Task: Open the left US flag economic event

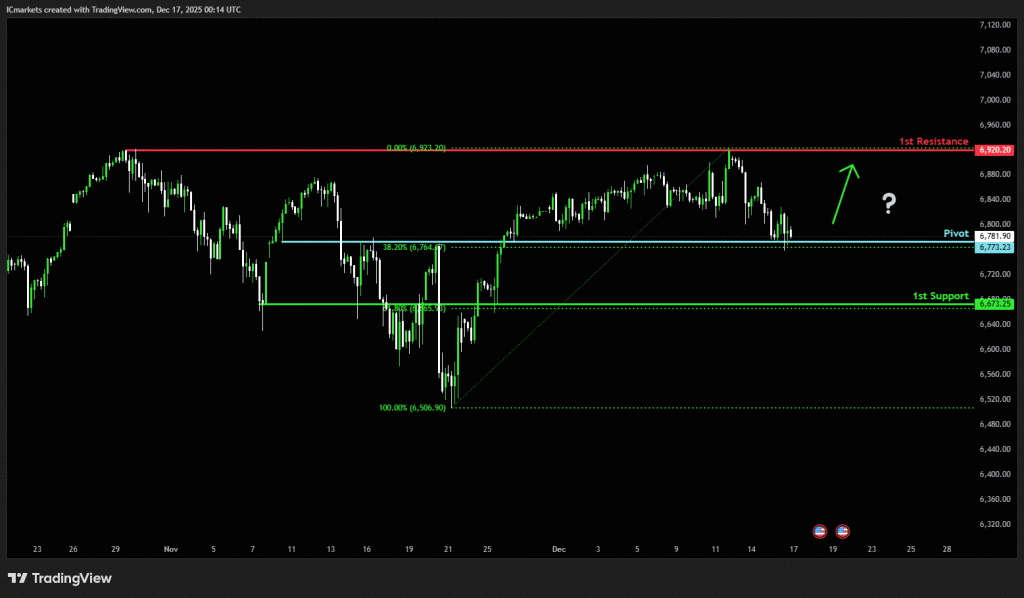Action: point(820,530)
